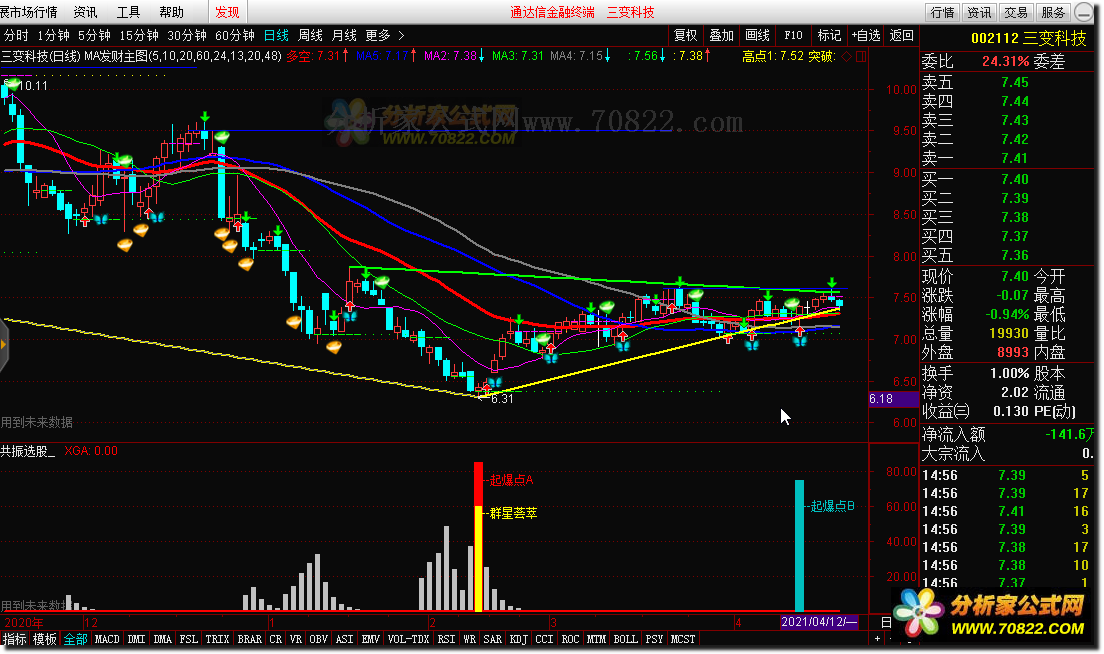1104x654 pixels.
Task: Open F10 company info
Action: 794,35
